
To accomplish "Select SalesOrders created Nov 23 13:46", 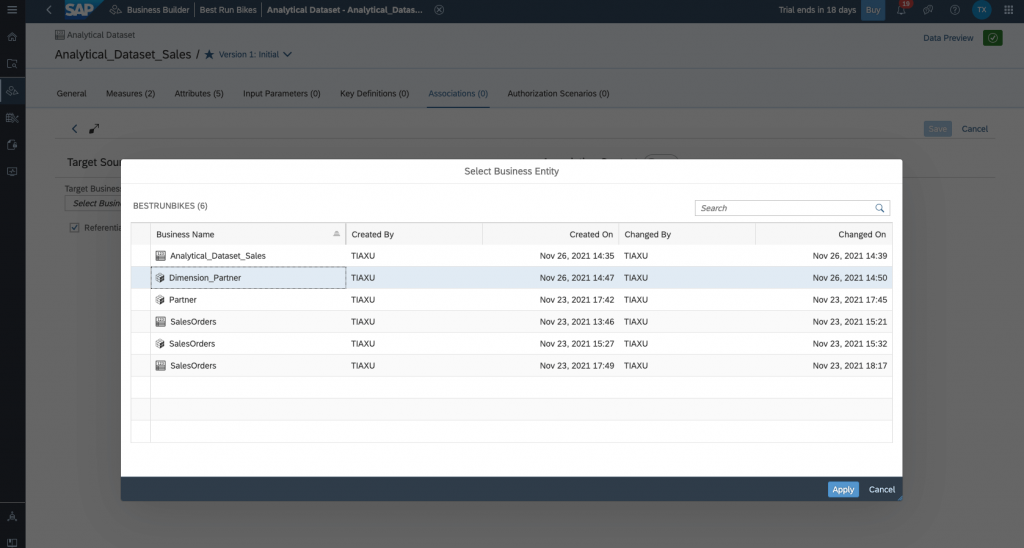I will (511, 321).
